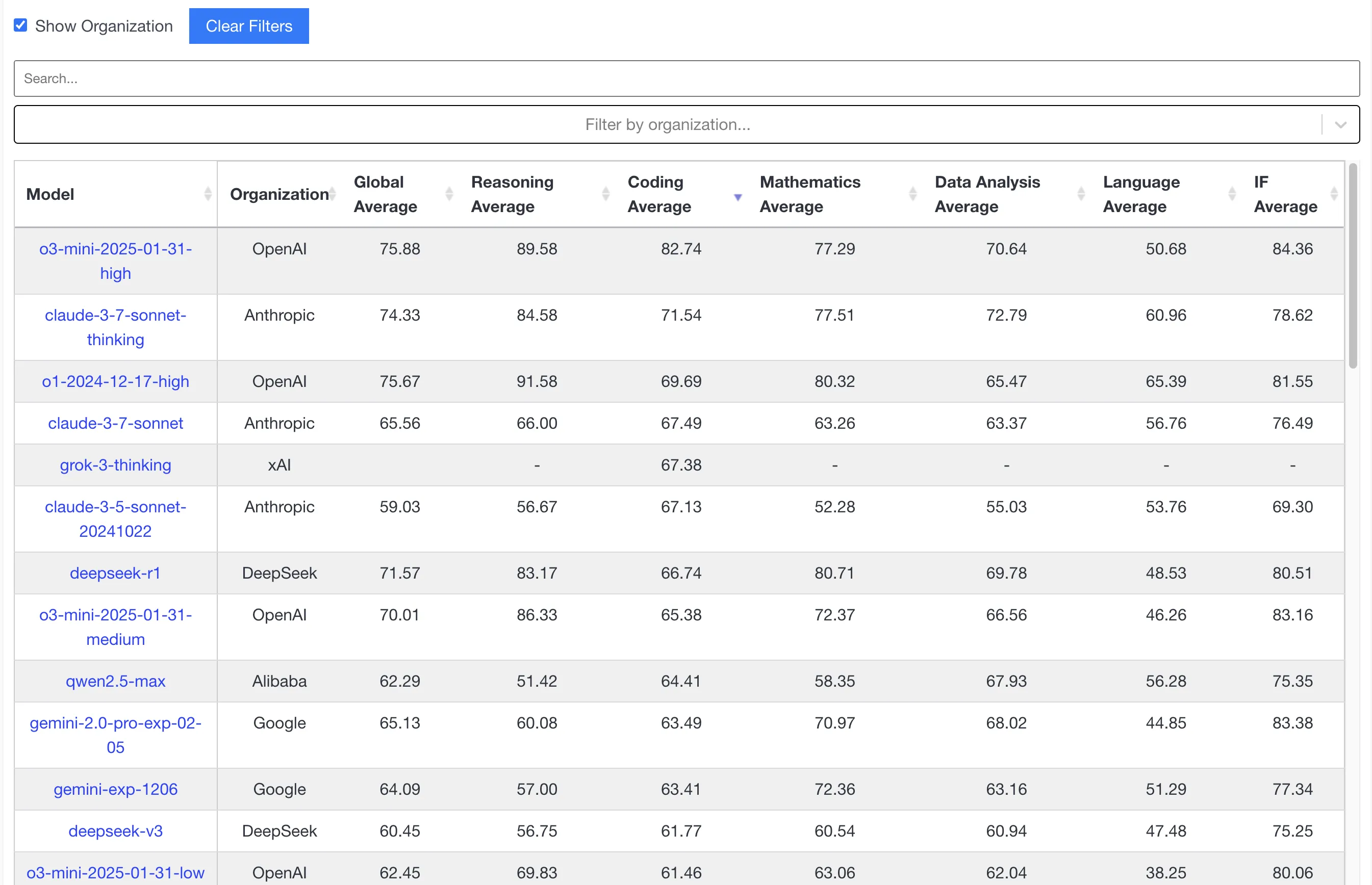
Task: Open claude-3-7-sonnet-thinking model link
Action: pyautogui.click(x=116, y=327)
